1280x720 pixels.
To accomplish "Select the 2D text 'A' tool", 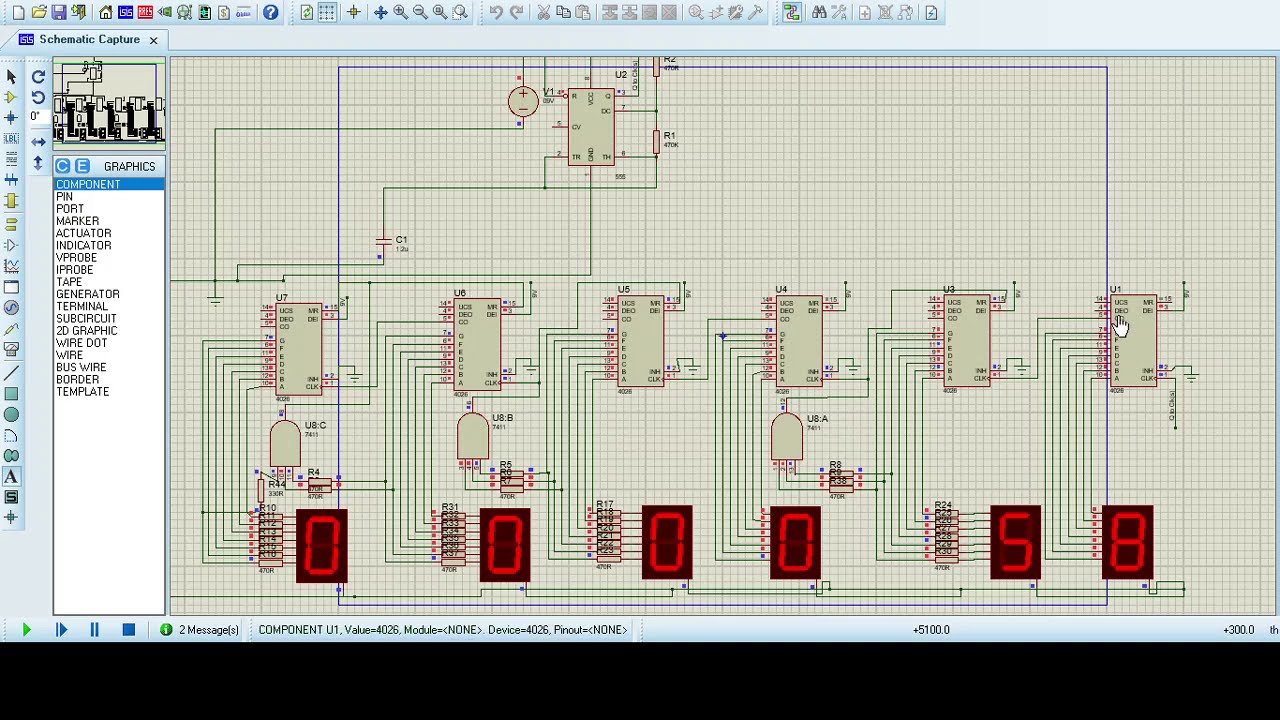I will pyautogui.click(x=11, y=476).
